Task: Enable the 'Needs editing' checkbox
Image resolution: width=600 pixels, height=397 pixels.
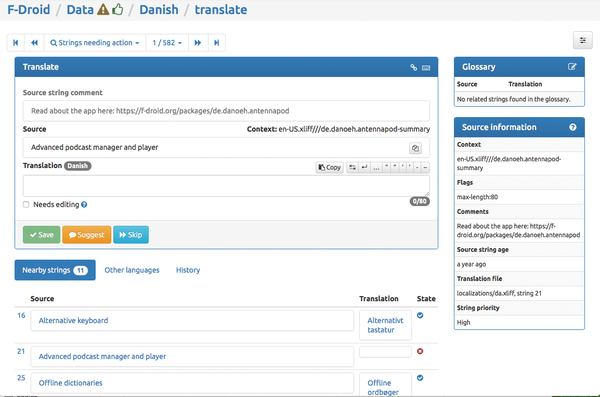Action: [x=26, y=204]
